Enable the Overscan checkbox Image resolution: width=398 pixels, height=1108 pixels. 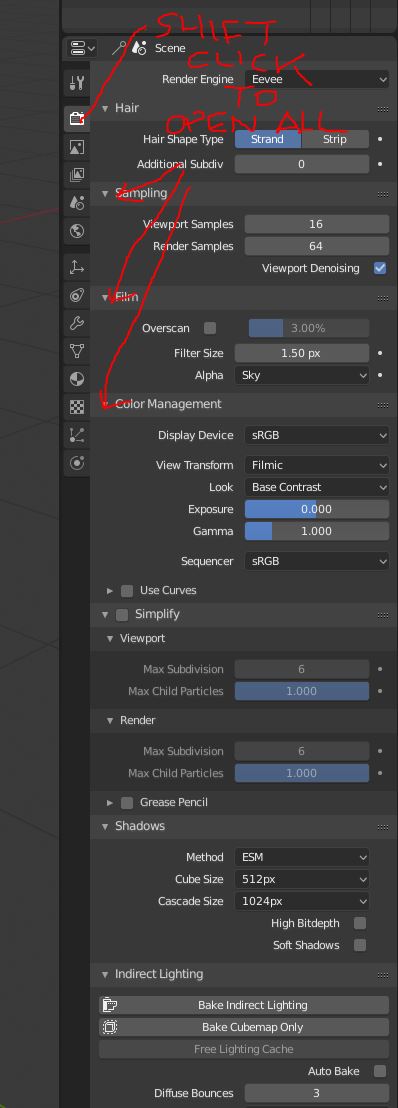[x=209, y=328]
